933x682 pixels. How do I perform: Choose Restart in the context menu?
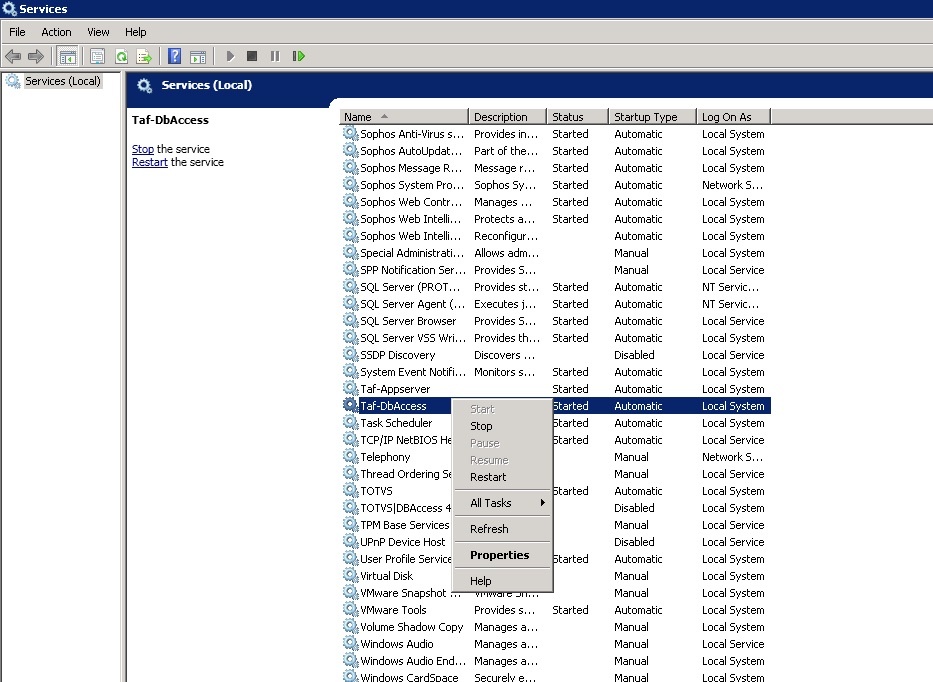click(502, 477)
